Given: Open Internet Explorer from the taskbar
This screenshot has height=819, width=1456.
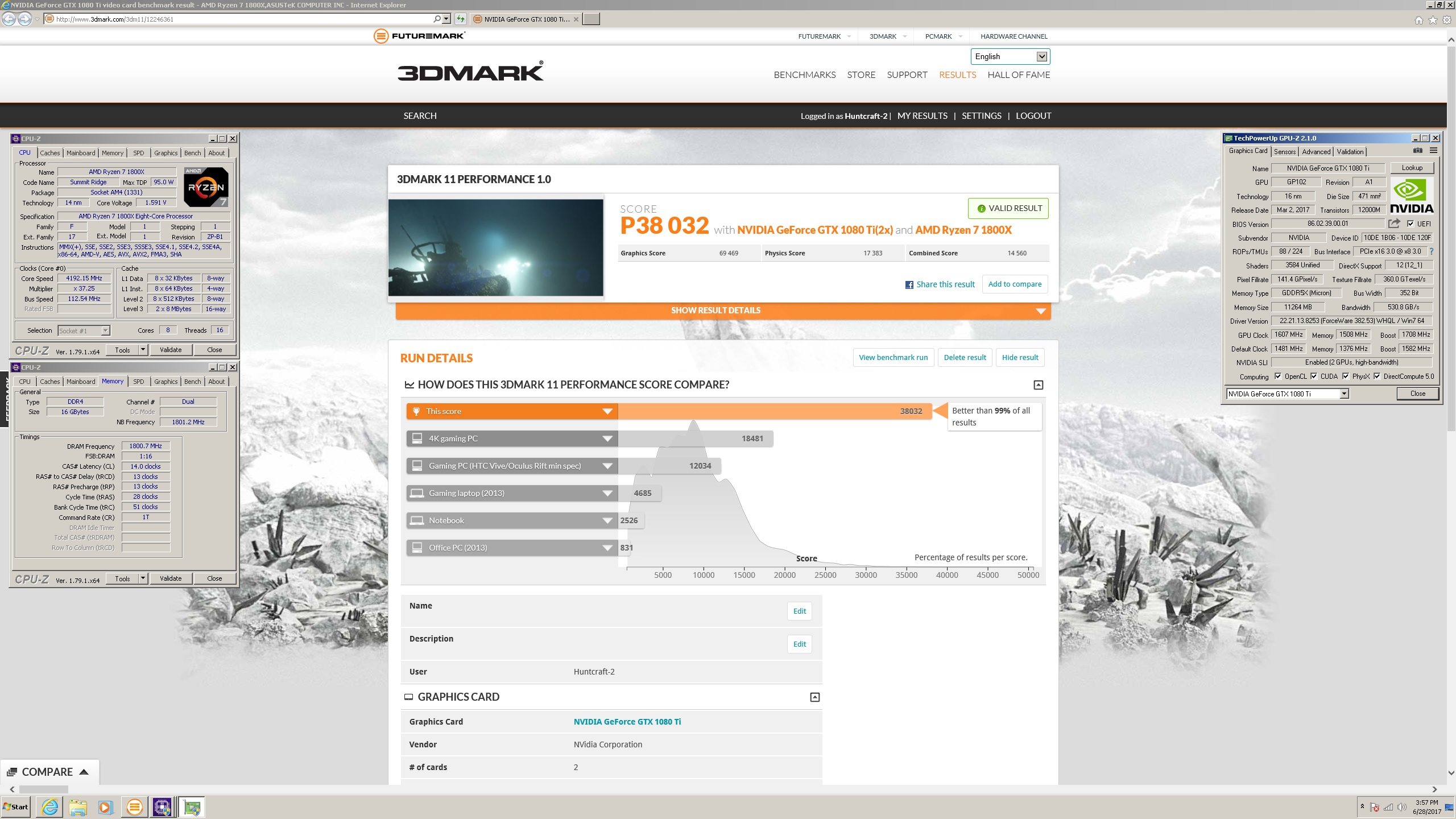Looking at the screenshot, I should coord(50,806).
